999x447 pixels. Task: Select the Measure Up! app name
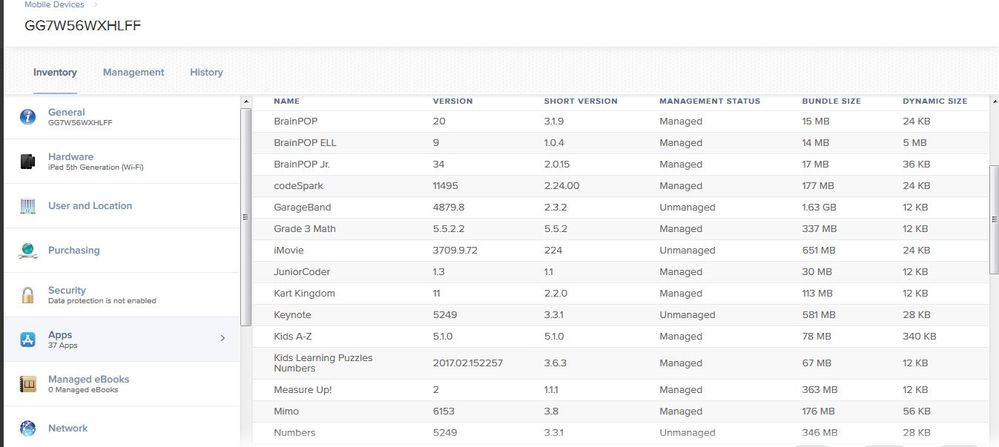pyautogui.click(x=303, y=390)
